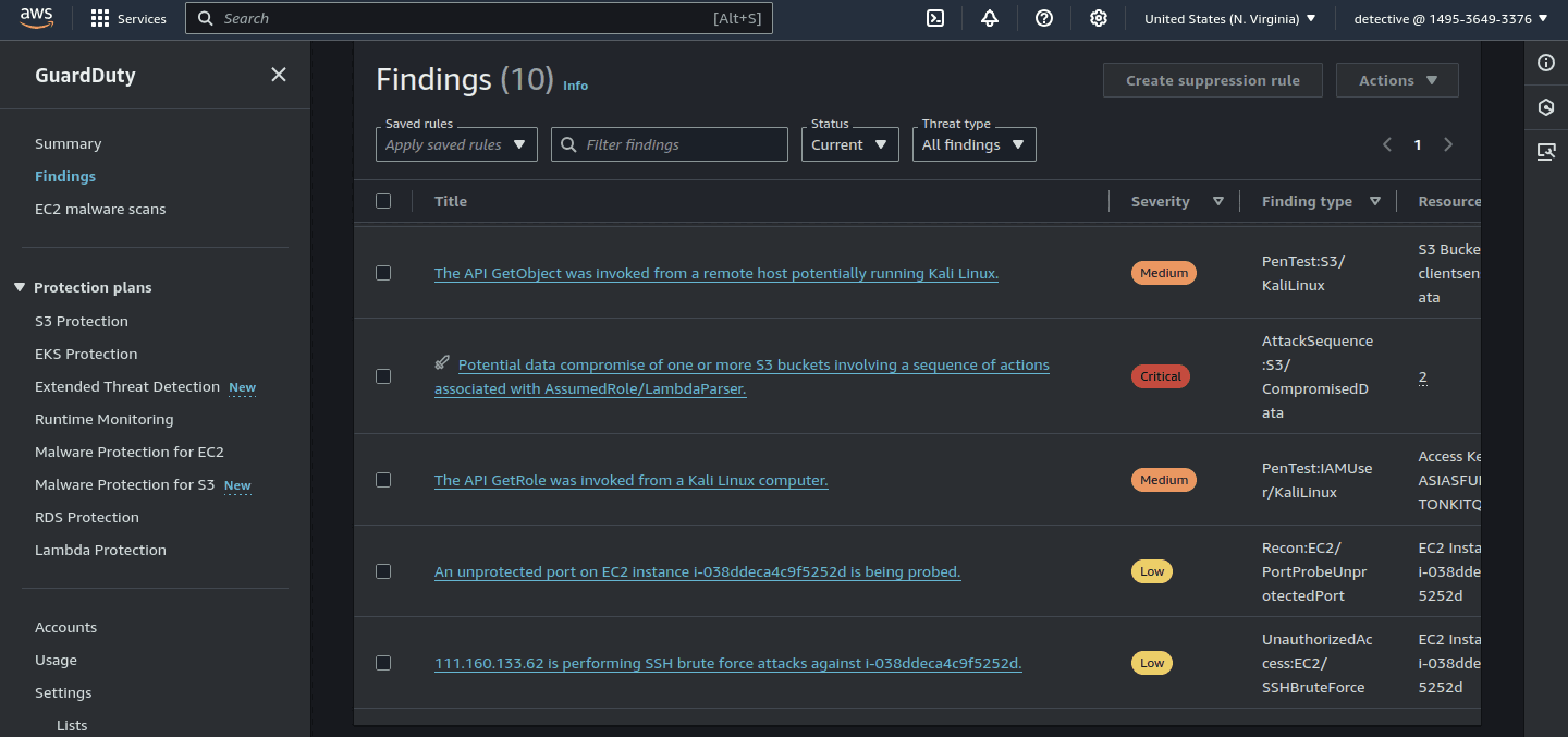Open the unprotected port probed finding
1568x737 pixels.
coord(697,571)
